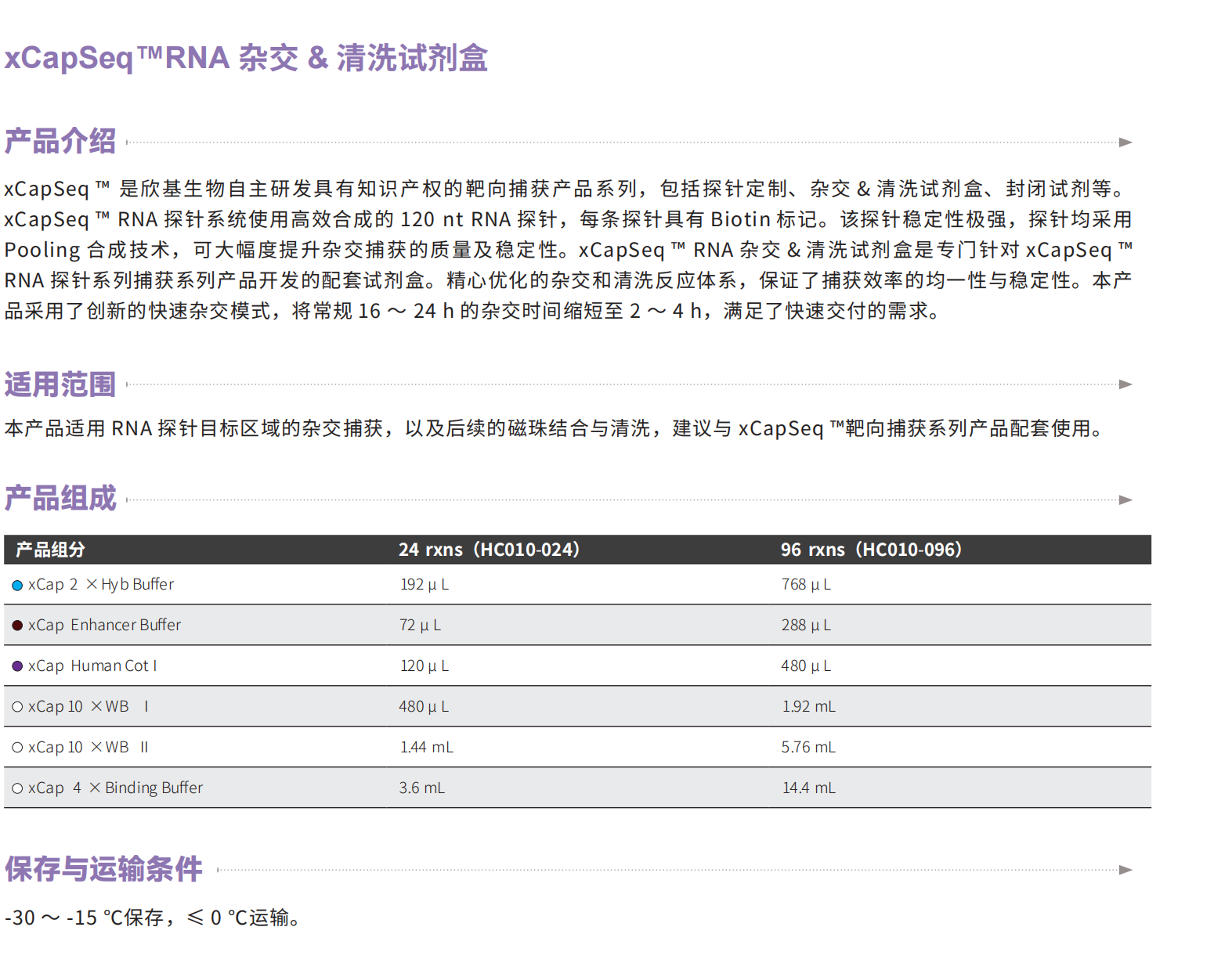Click the blue dot beside xCap 2×Hyb Buffer
This screenshot has width=1232, height=963.
coord(17,586)
